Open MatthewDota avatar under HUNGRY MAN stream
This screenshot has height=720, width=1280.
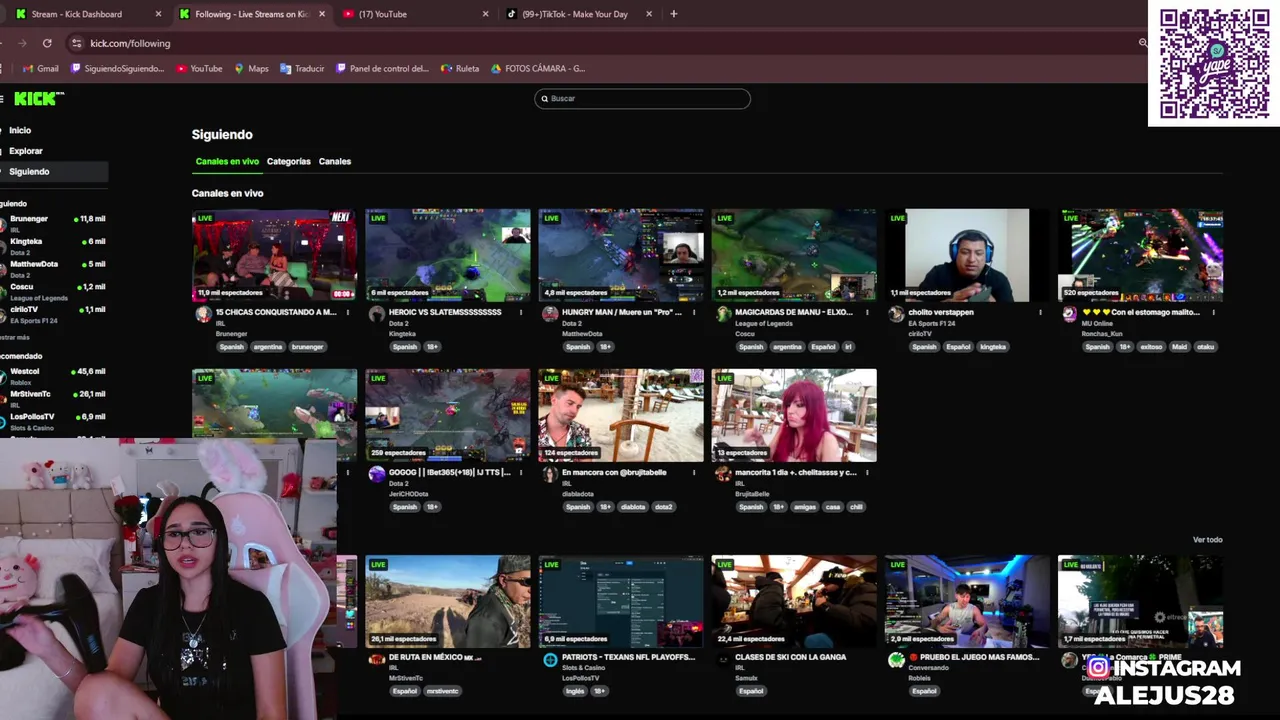(x=549, y=314)
